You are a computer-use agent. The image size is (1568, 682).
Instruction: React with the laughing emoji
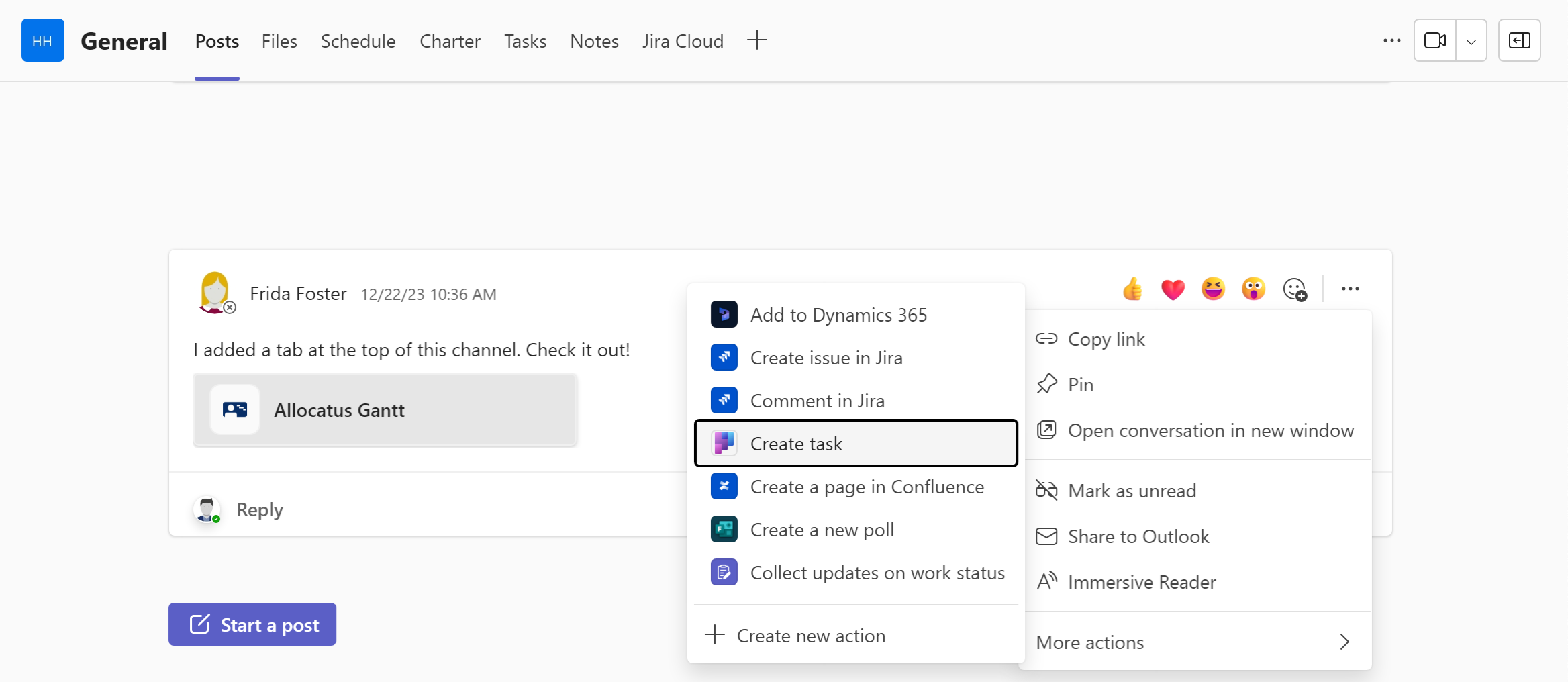tap(1213, 289)
